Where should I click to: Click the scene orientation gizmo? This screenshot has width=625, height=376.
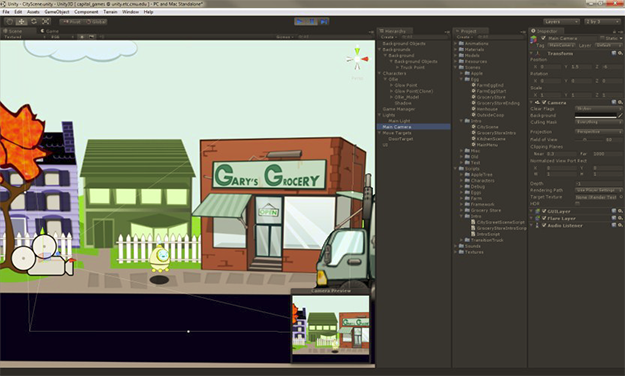pos(357,59)
